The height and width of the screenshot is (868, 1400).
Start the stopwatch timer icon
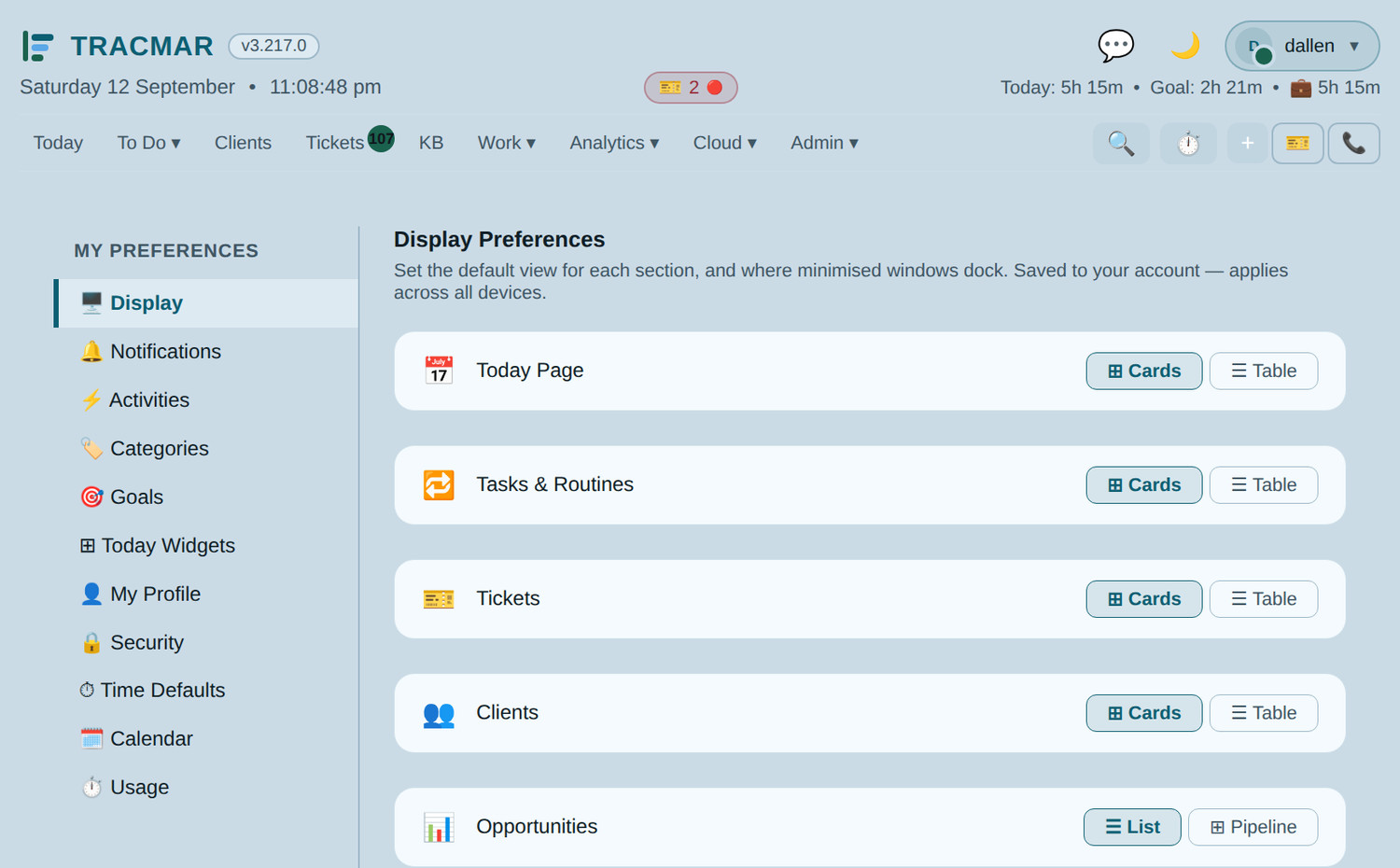[1188, 144]
